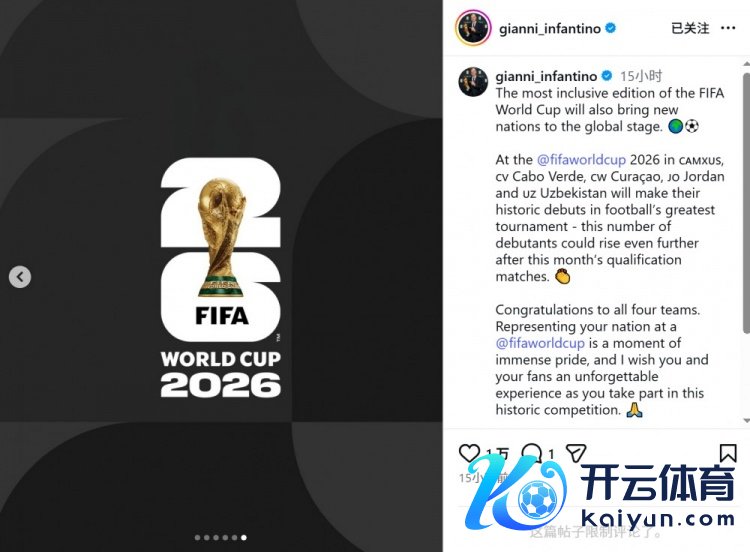Open gianni_infantino story profile picture in header

coord(473,28)
